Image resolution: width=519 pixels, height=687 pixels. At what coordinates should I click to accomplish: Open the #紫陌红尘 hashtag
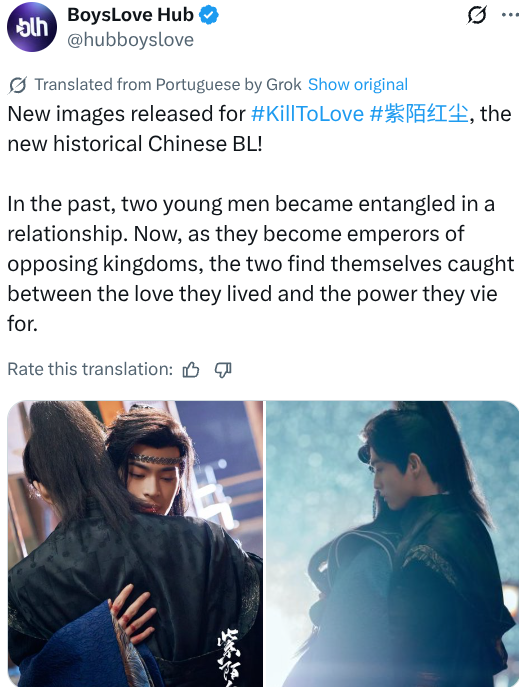coord(419,114)
